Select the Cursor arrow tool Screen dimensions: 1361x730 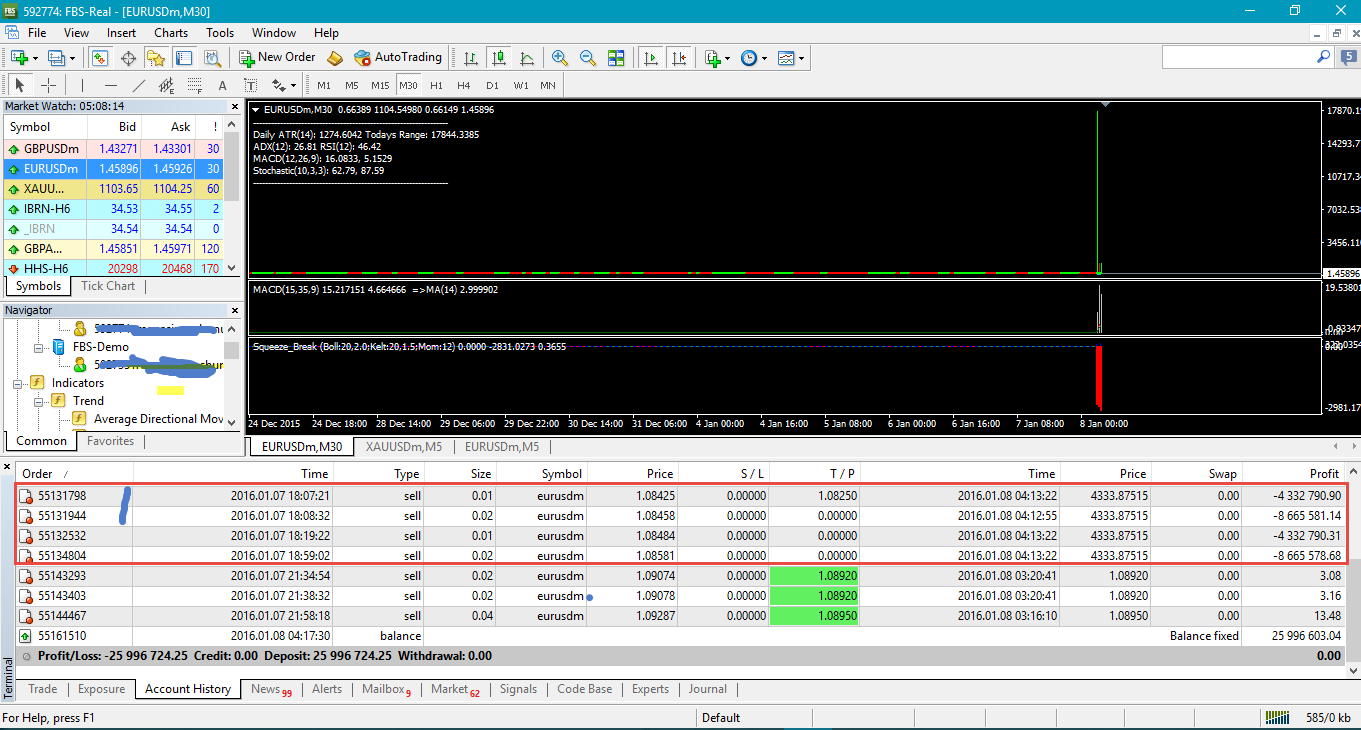click(20, 85)
